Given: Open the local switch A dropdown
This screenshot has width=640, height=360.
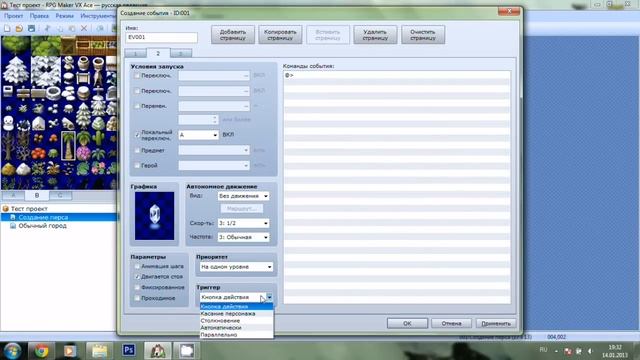Looking at the screenshot, I should click(198, 135).
